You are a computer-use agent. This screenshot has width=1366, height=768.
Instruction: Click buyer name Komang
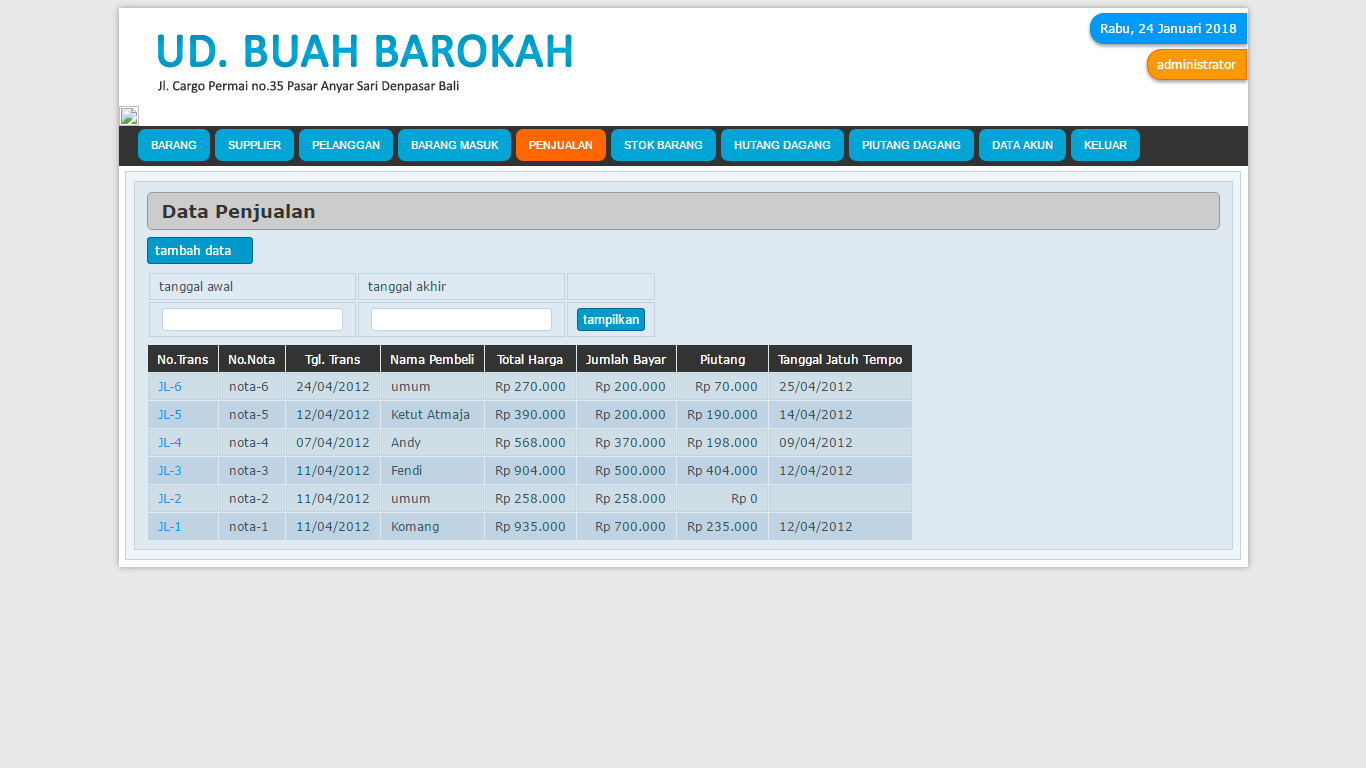[x=415, y=527]
